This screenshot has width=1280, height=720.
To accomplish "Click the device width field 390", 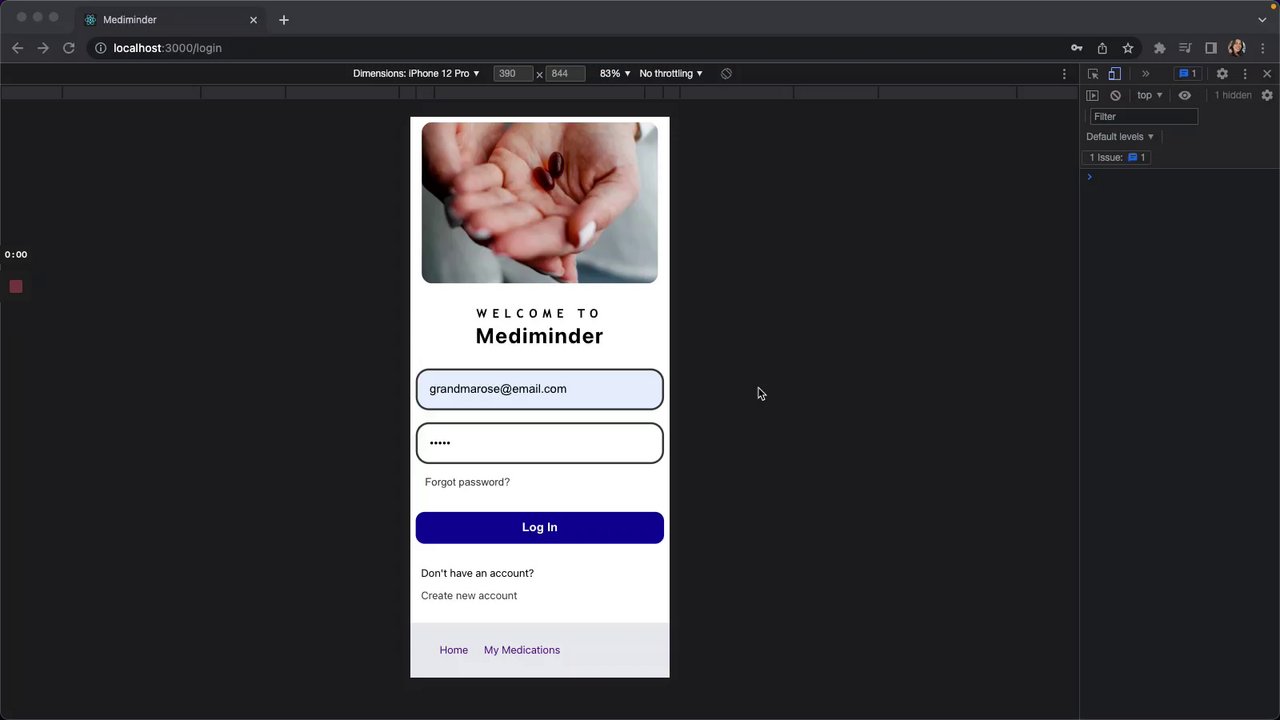I will tap(513, 74).
